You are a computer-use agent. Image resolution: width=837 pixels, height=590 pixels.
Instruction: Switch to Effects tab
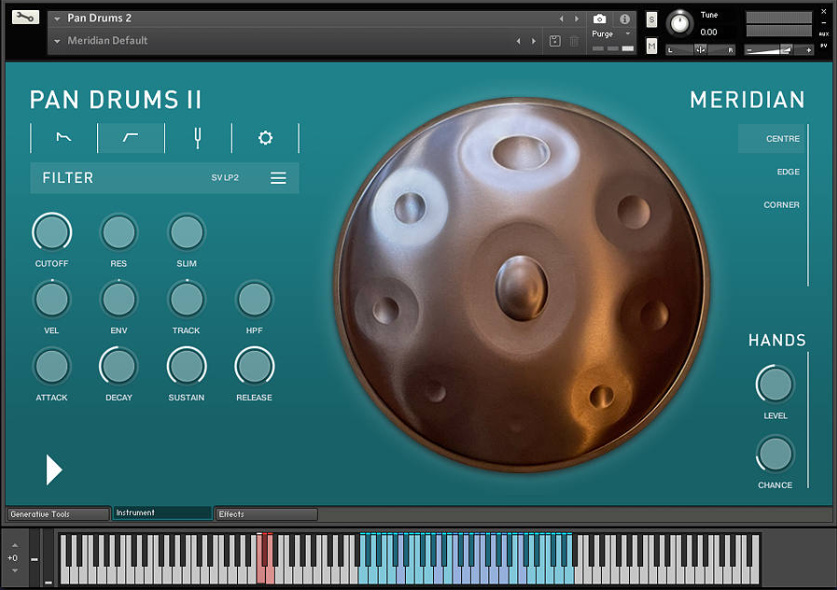[x=266, y=514]
